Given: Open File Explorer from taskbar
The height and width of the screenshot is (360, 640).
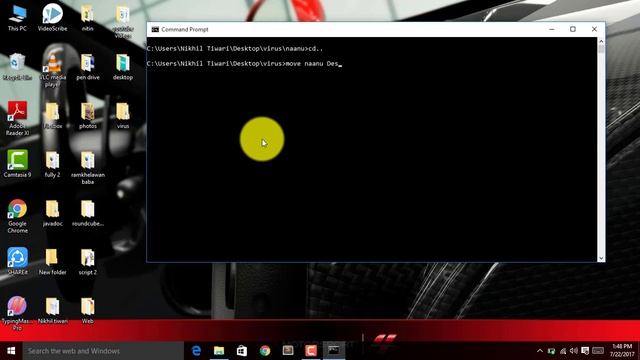Looking at the screenshot, I should [x=219, y=351].
